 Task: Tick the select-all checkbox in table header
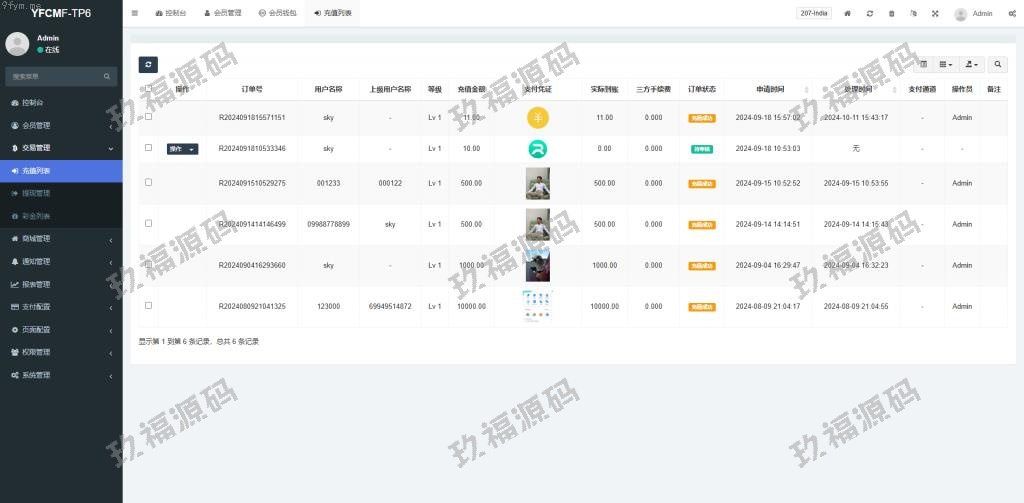coord(148,89)
